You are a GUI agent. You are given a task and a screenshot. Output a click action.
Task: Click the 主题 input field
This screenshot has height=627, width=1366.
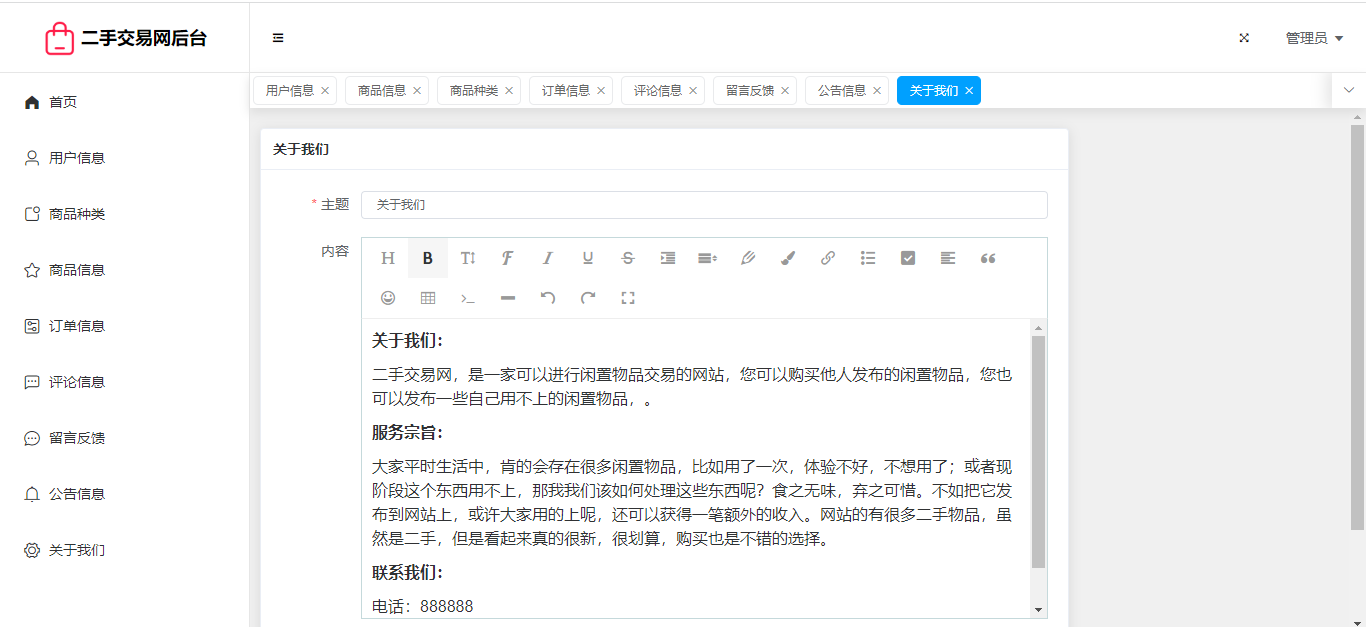point(704,205)
